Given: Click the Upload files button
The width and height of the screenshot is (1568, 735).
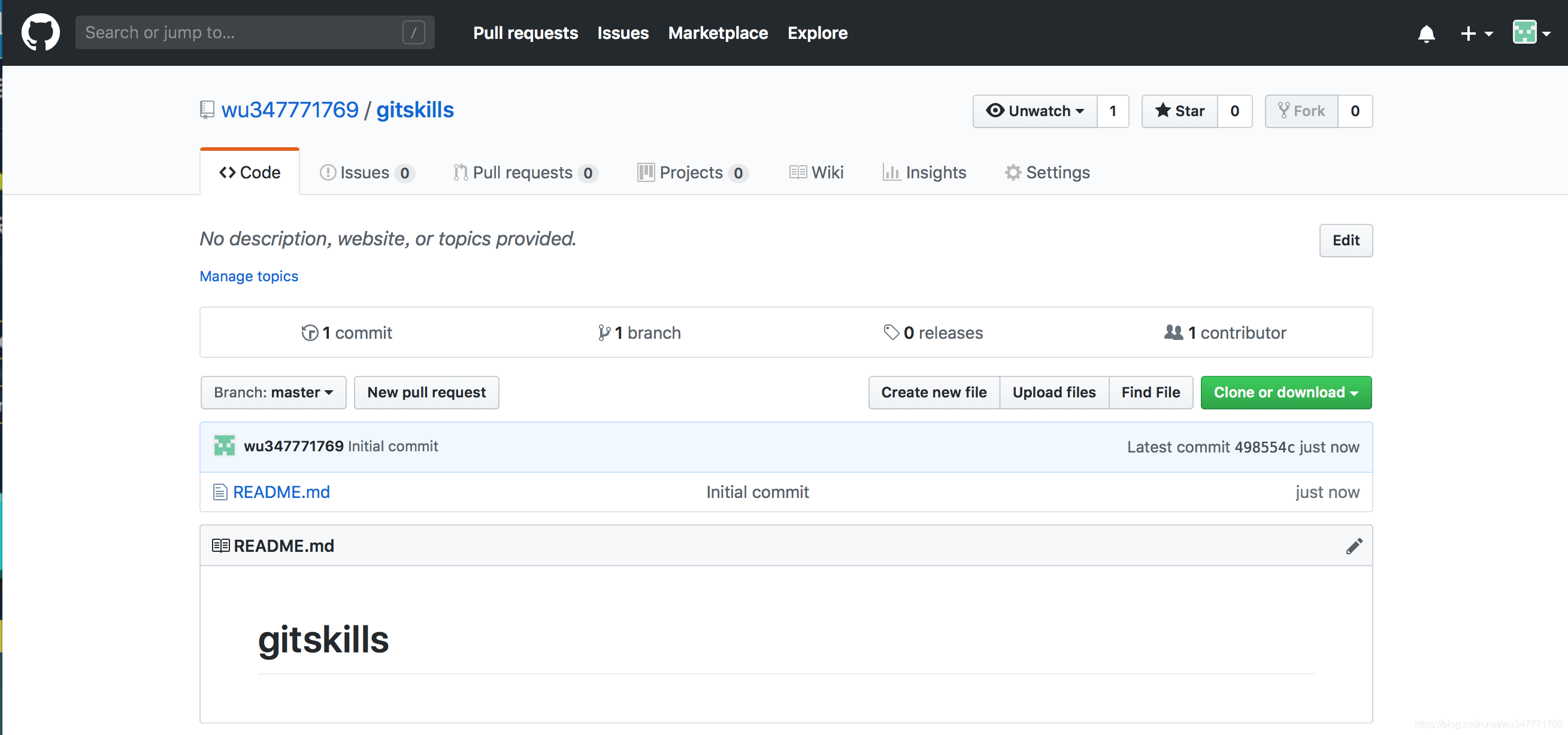Looking at the screenshot, I should pyautogui.click(x=1054, y=392).
